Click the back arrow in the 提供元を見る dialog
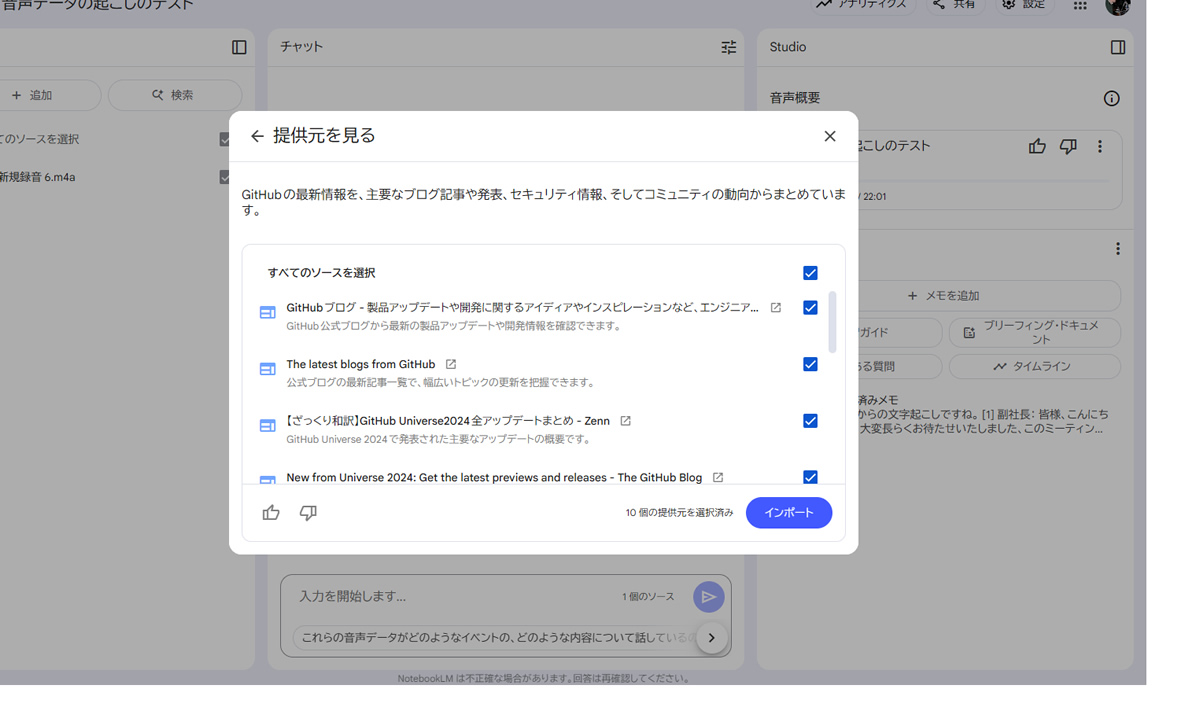The image size is (1200, 704). [x=257, y=136]
